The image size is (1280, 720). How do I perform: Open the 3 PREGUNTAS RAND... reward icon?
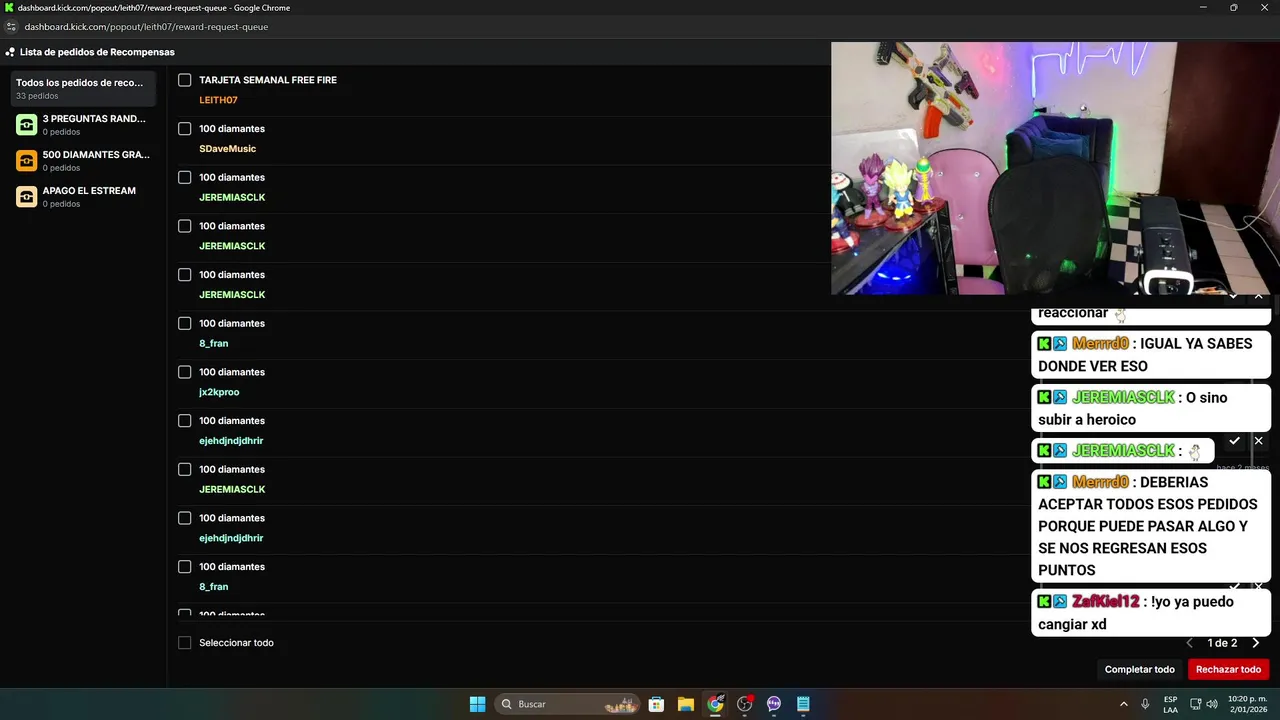27,125
